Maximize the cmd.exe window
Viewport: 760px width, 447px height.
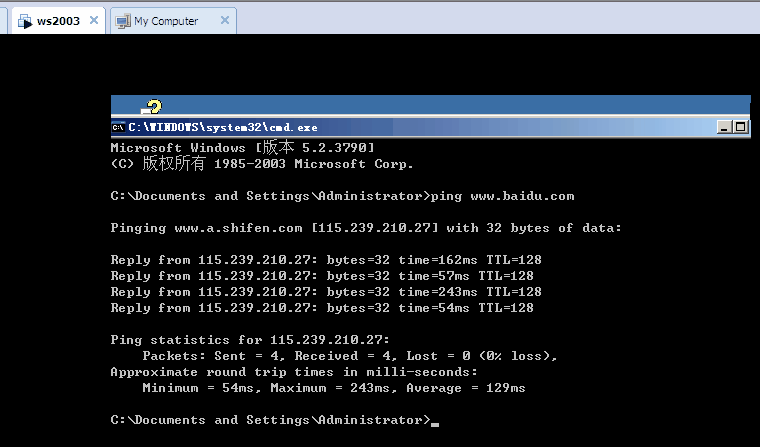tap(740, 127)
